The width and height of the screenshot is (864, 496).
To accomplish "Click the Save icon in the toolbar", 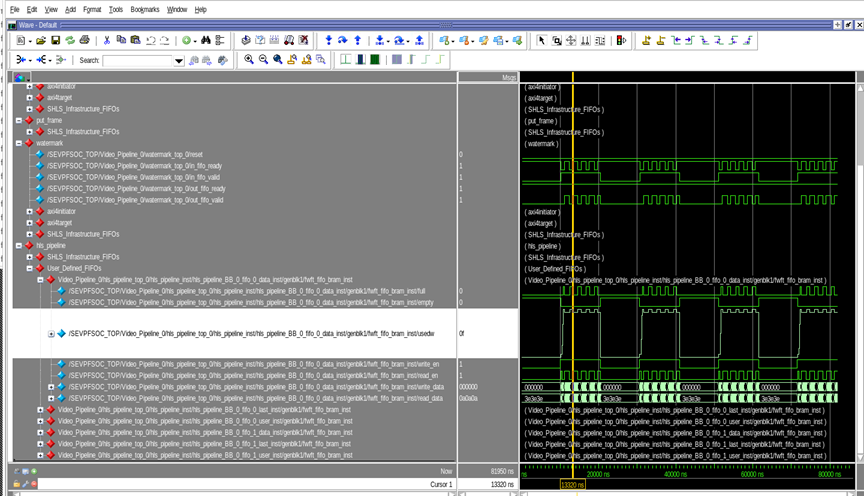I will click(x=56, y=40).
